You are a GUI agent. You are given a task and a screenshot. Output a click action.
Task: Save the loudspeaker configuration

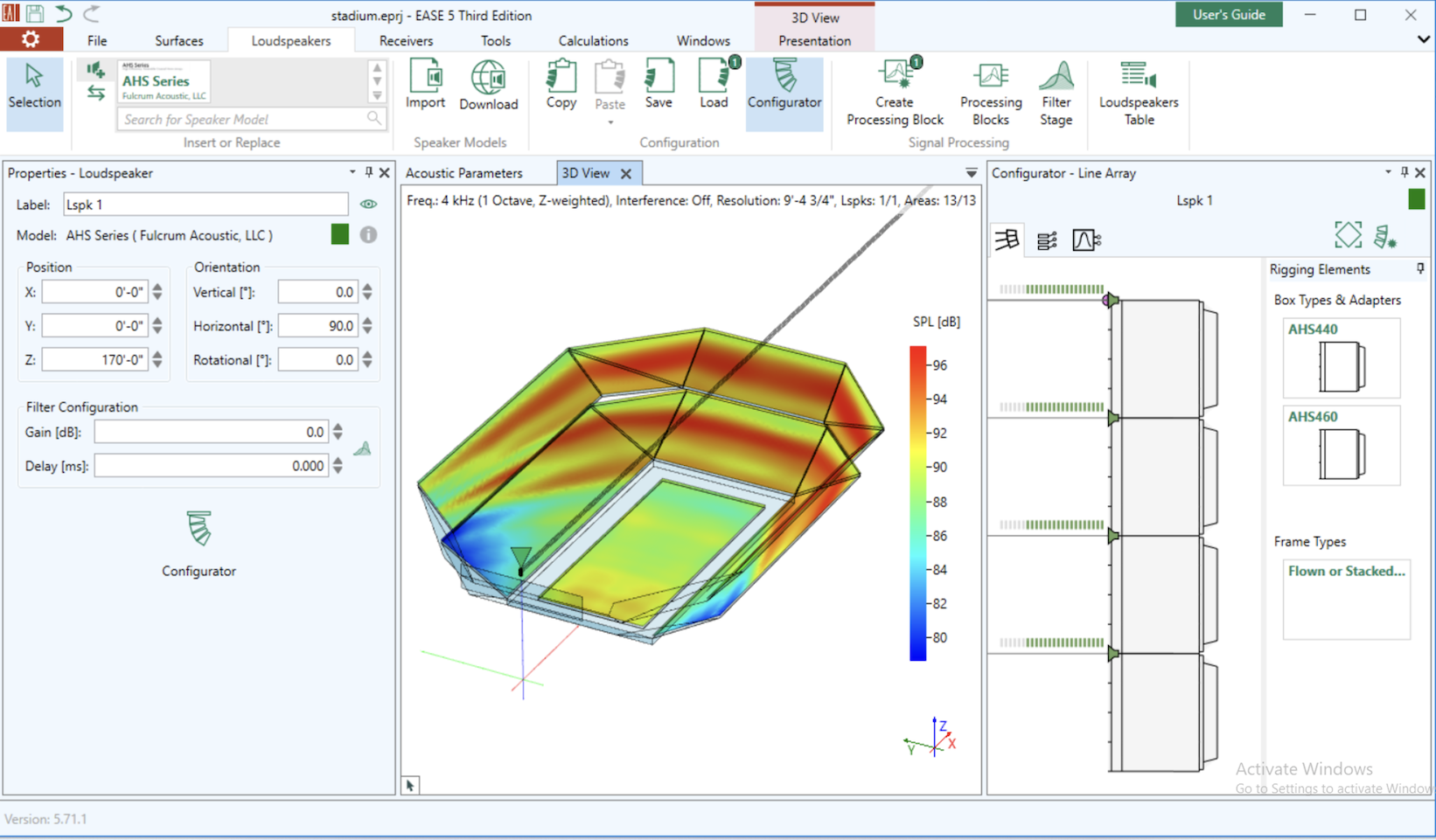point(659,85)
